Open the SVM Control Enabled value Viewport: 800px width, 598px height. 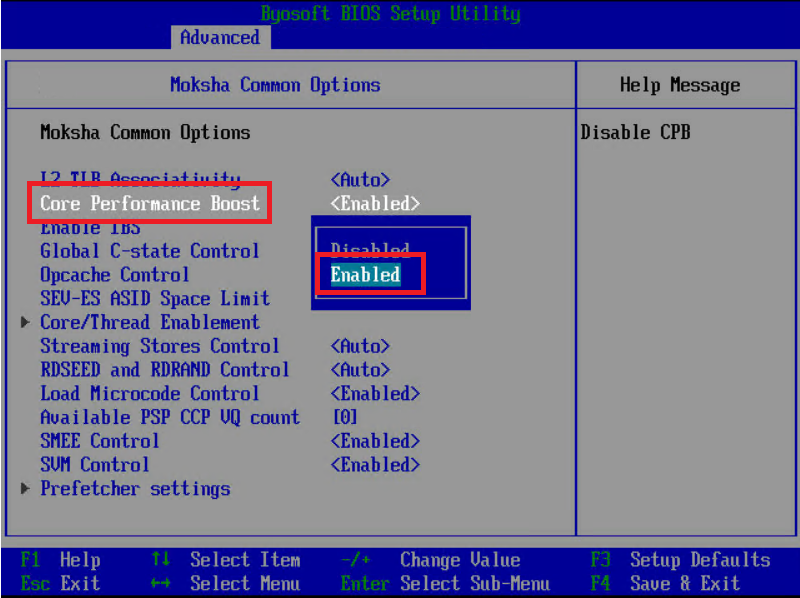[375, 465]
